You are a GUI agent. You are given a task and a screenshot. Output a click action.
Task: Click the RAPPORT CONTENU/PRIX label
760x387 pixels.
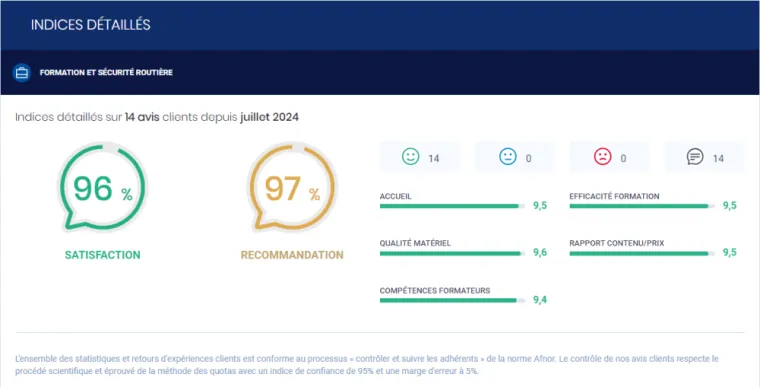pos(617,243)
